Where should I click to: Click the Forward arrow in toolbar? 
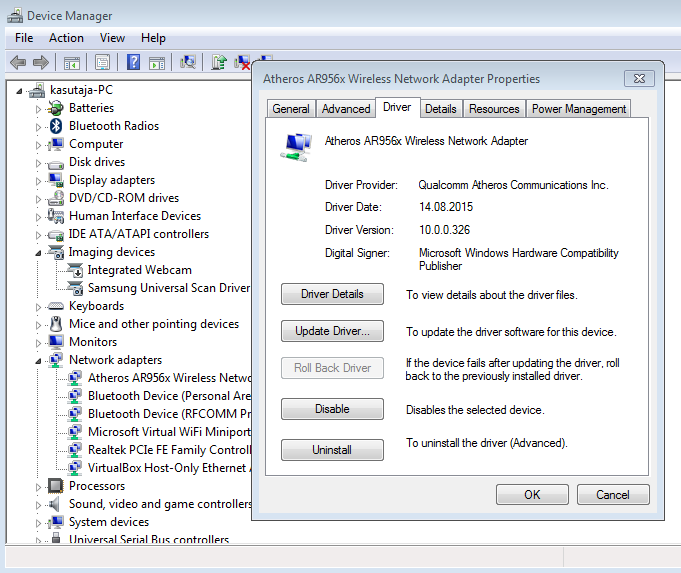[41, 63]
